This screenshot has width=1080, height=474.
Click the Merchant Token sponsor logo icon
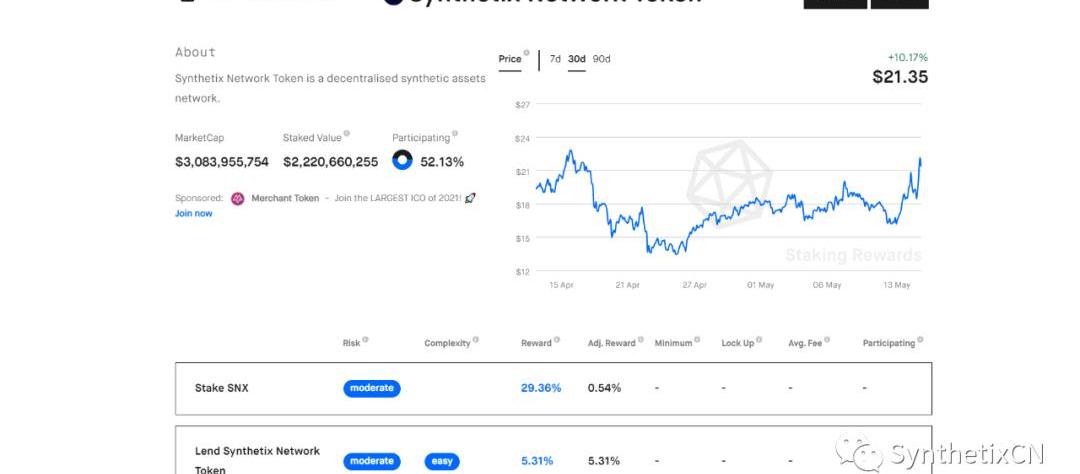pos(238,198)
